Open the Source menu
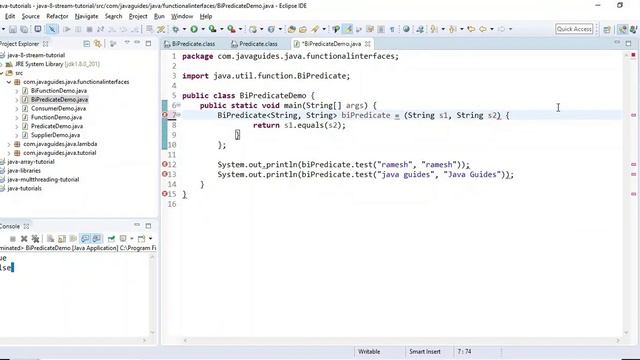This screenshot has height=360, width=640. tap(31, 16)
